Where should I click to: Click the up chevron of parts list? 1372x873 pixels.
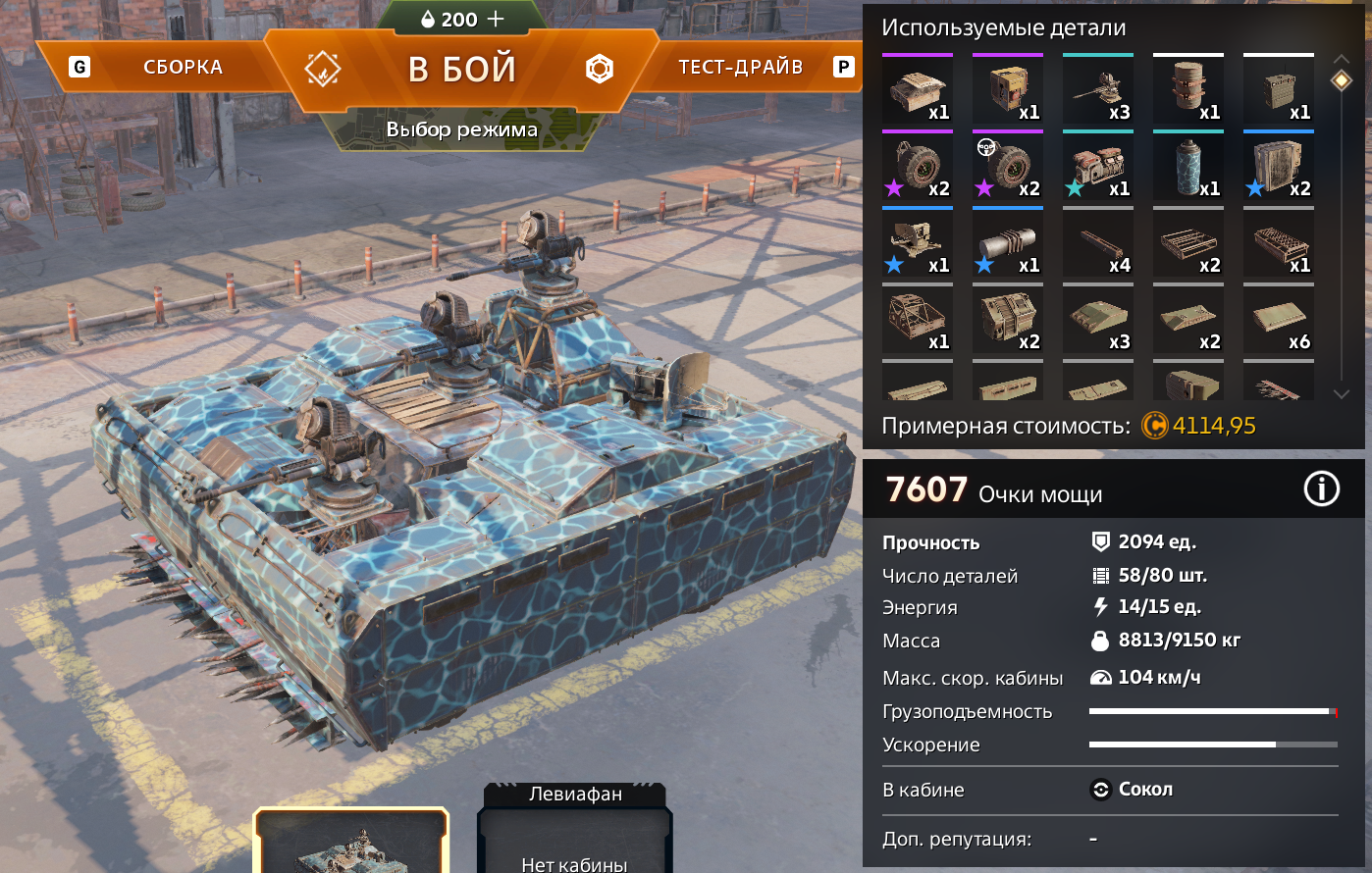pyautogui.click(x=1342, y=59)
